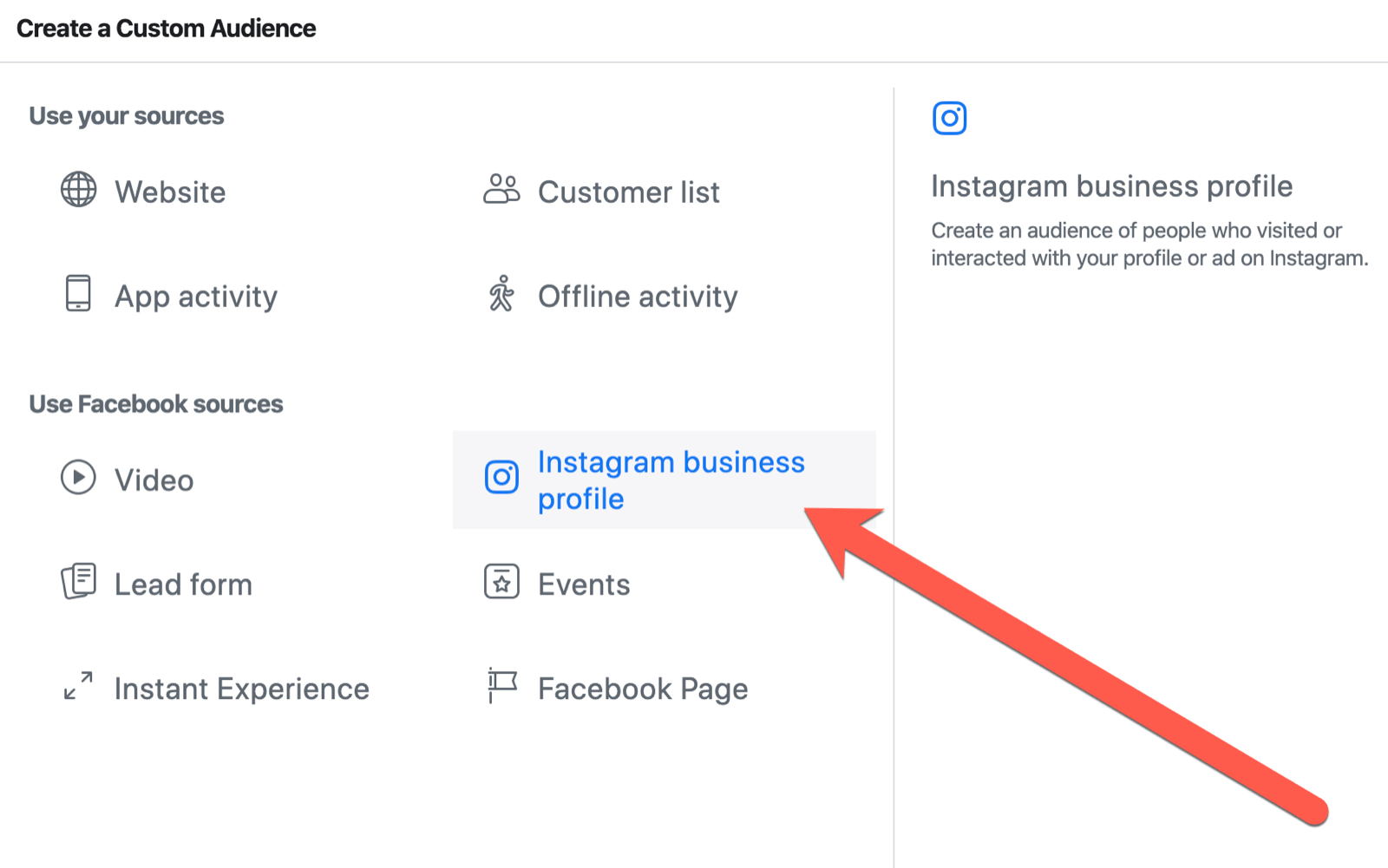
Task: Select the App activity source
Action: pos(195,295)
